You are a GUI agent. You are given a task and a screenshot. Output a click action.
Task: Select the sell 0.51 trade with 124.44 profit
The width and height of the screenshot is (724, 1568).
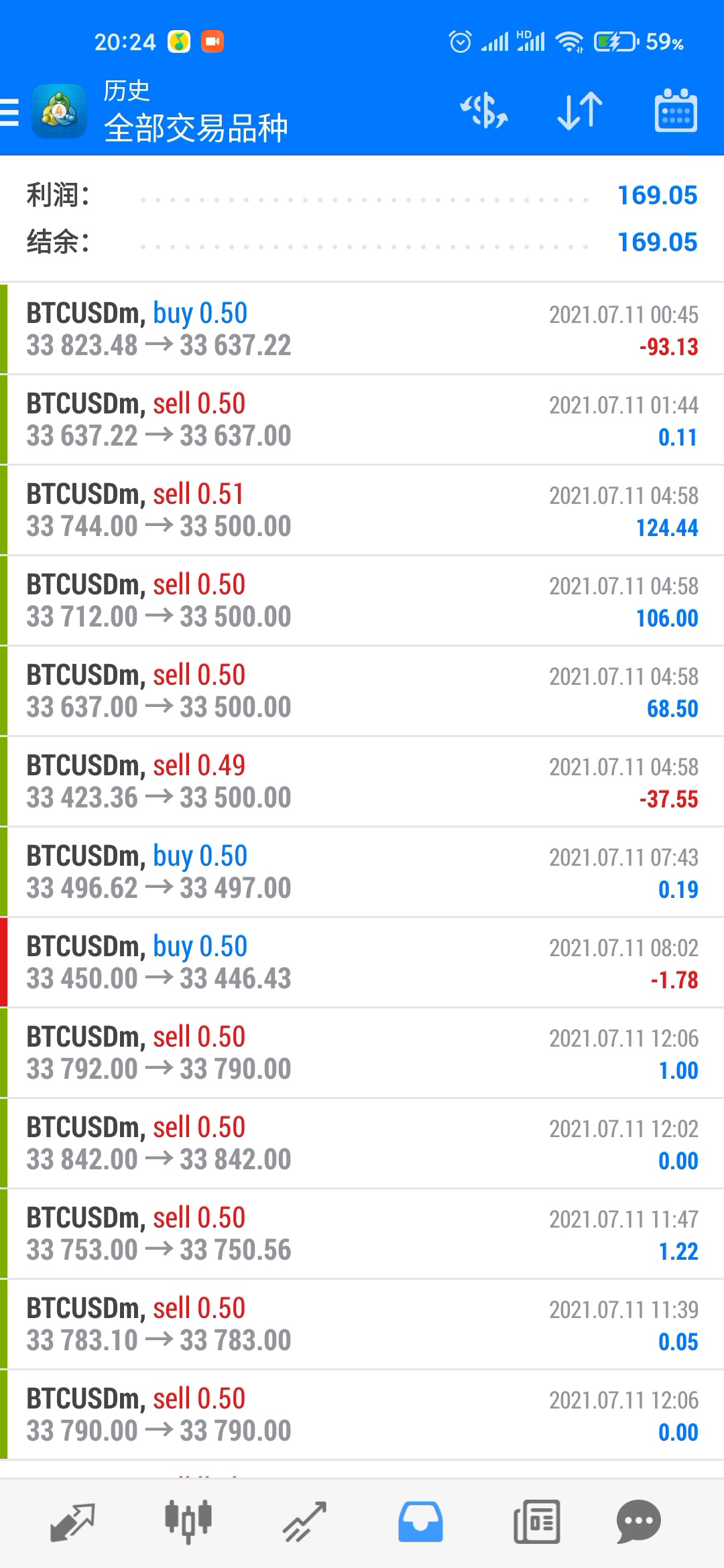click(x=362, y=510)
